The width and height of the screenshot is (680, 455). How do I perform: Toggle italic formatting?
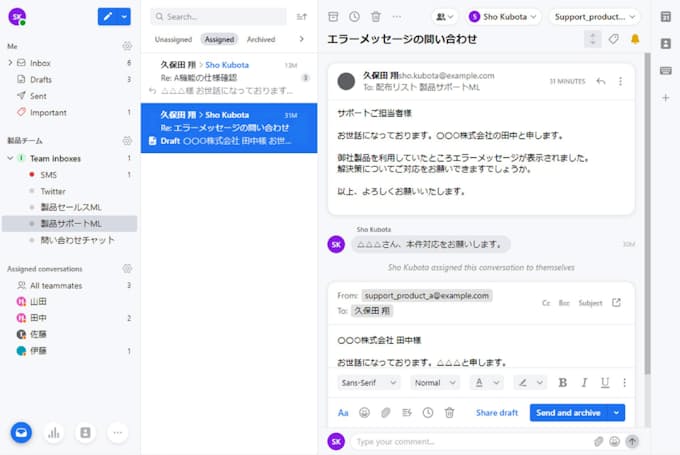(584, 383)
